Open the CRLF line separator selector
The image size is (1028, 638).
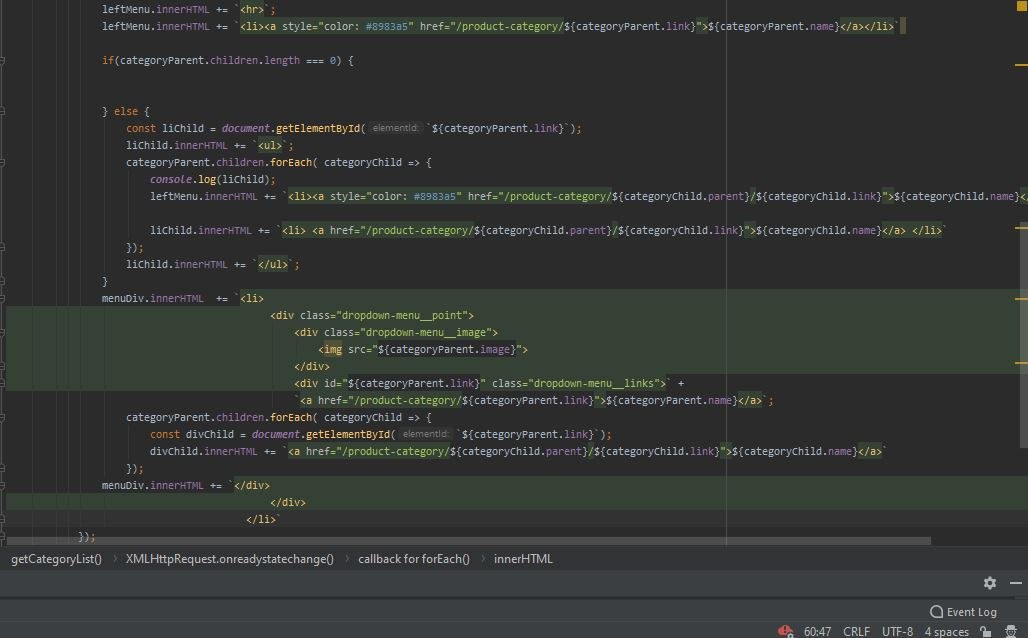coord(856,631)
